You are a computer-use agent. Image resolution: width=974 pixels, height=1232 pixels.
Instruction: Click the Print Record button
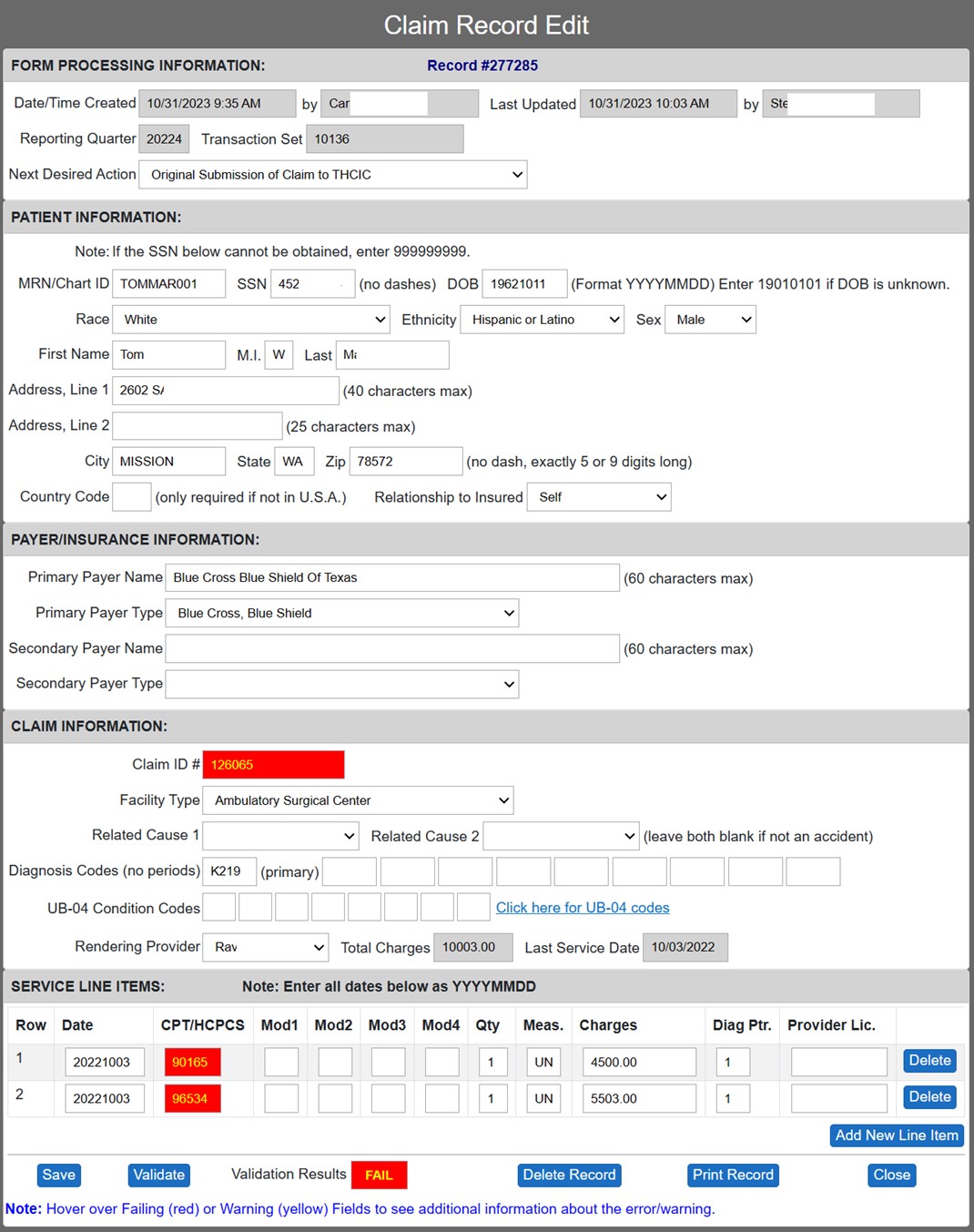pyautogui.click(x=733, y=1175)
